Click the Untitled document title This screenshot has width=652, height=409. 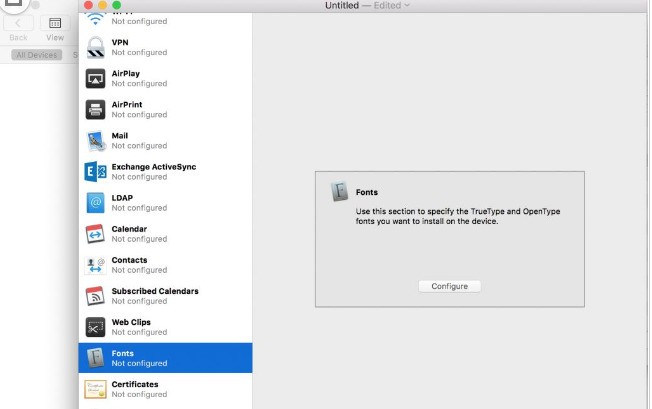coord(342,5)
